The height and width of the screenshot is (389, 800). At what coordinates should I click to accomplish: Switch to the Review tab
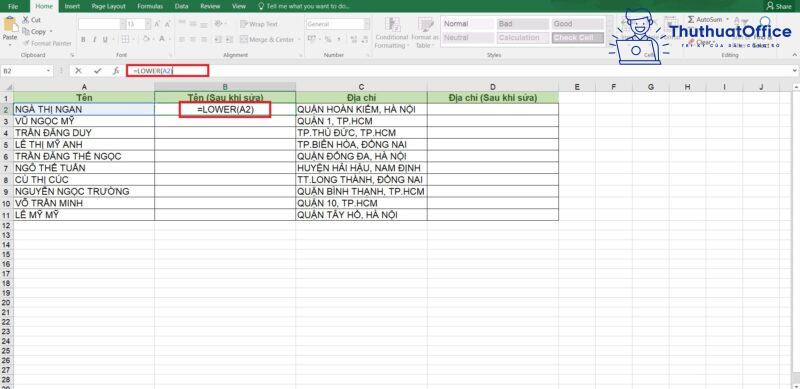[x=210, y=6]
